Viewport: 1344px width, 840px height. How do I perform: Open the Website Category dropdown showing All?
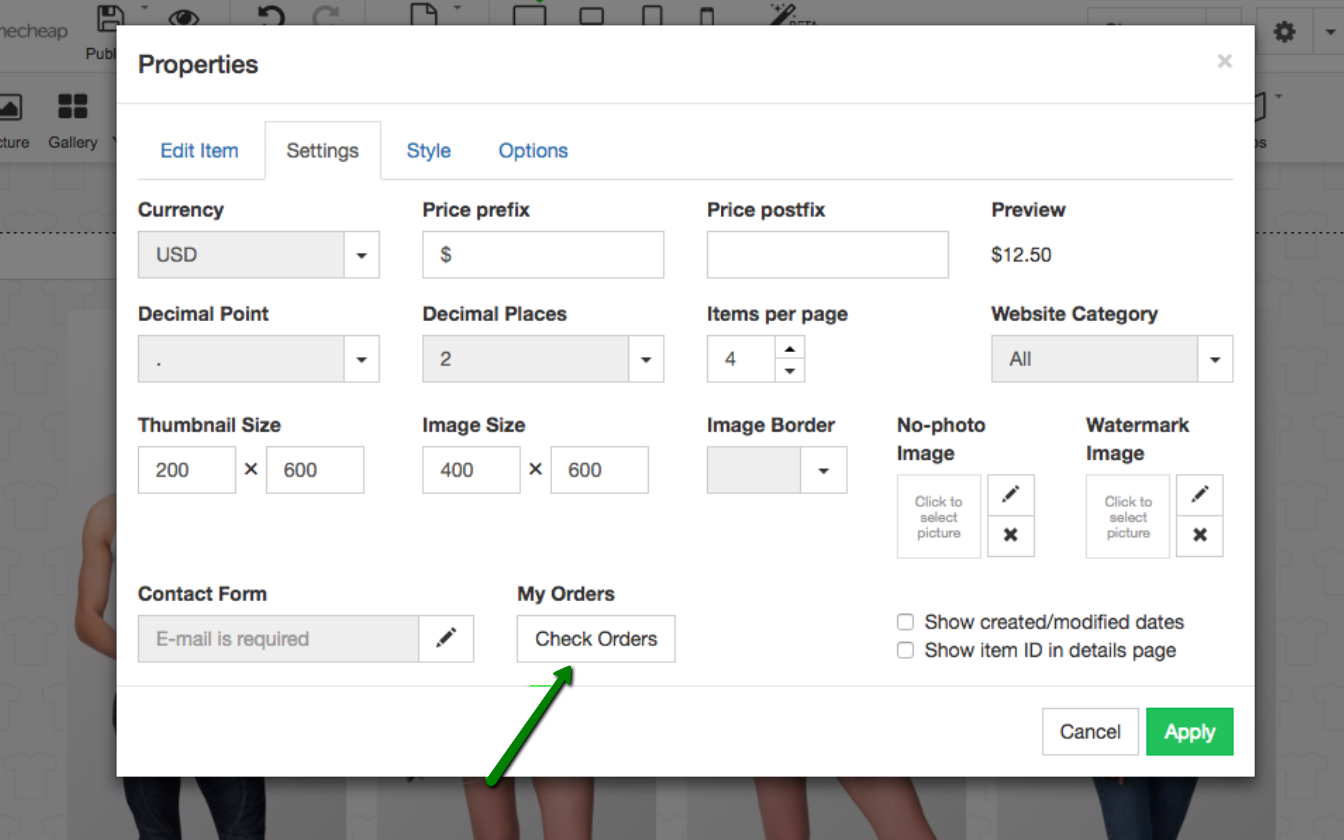click(1112, 359)
